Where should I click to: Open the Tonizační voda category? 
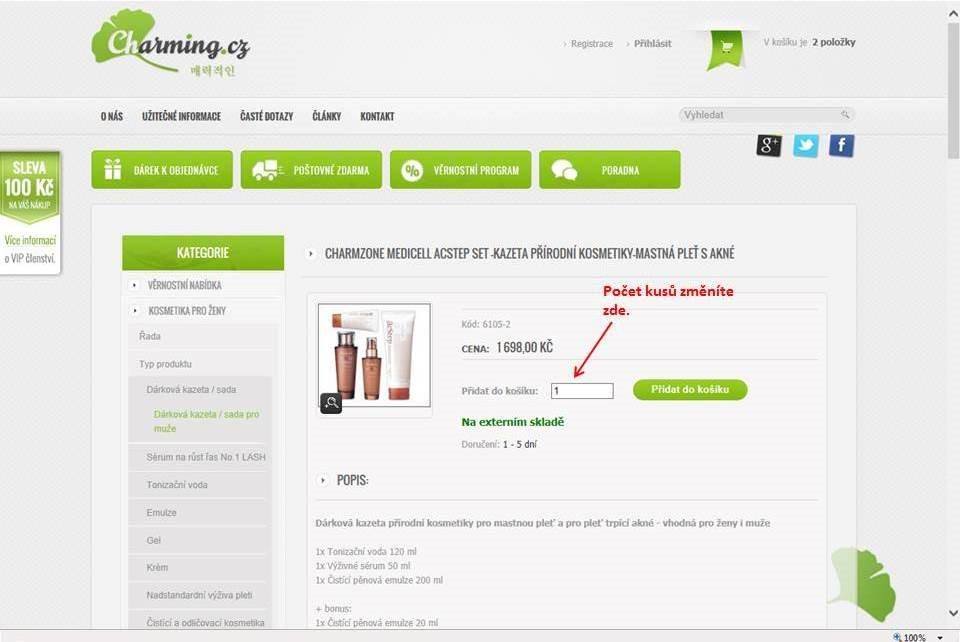click(x=177, y=485)
